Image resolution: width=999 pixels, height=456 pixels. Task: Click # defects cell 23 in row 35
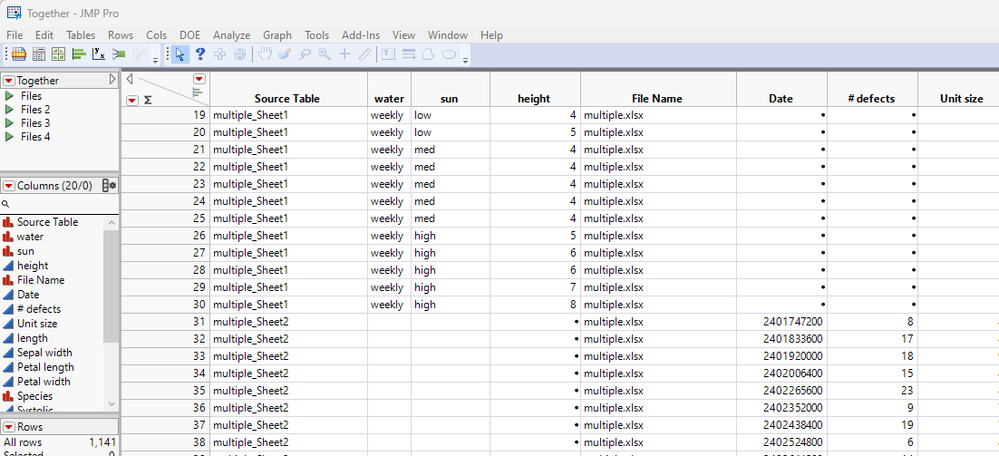[872, 390]
